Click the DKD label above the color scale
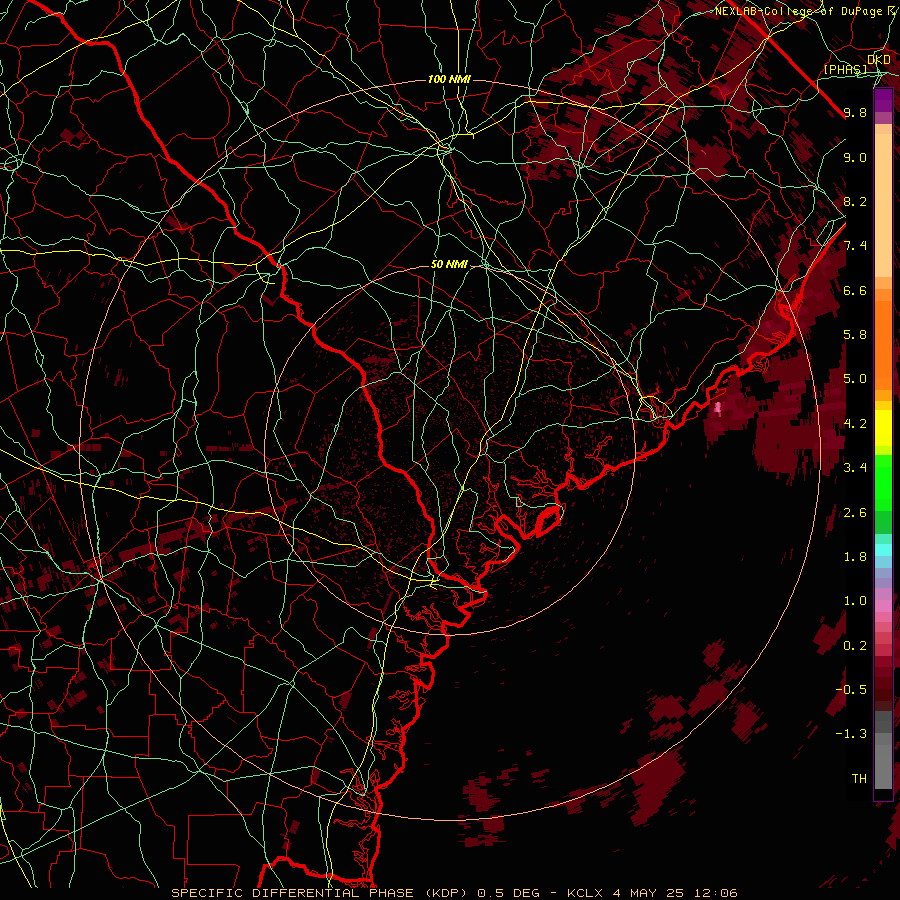This screenshot has width=900, height=900. (x=879, y=59)
